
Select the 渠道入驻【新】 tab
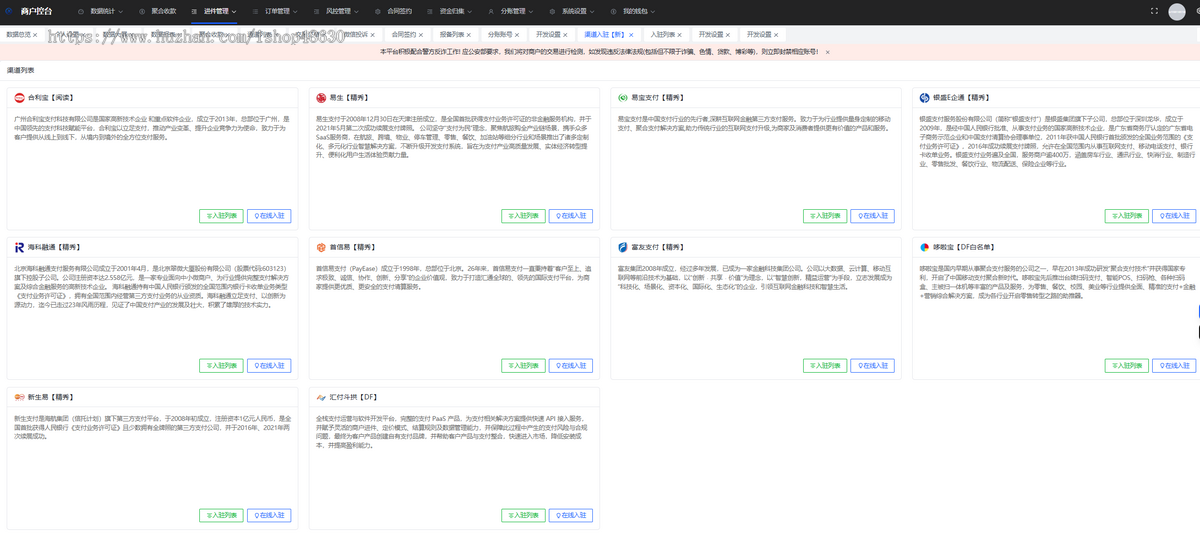[605, 34]
